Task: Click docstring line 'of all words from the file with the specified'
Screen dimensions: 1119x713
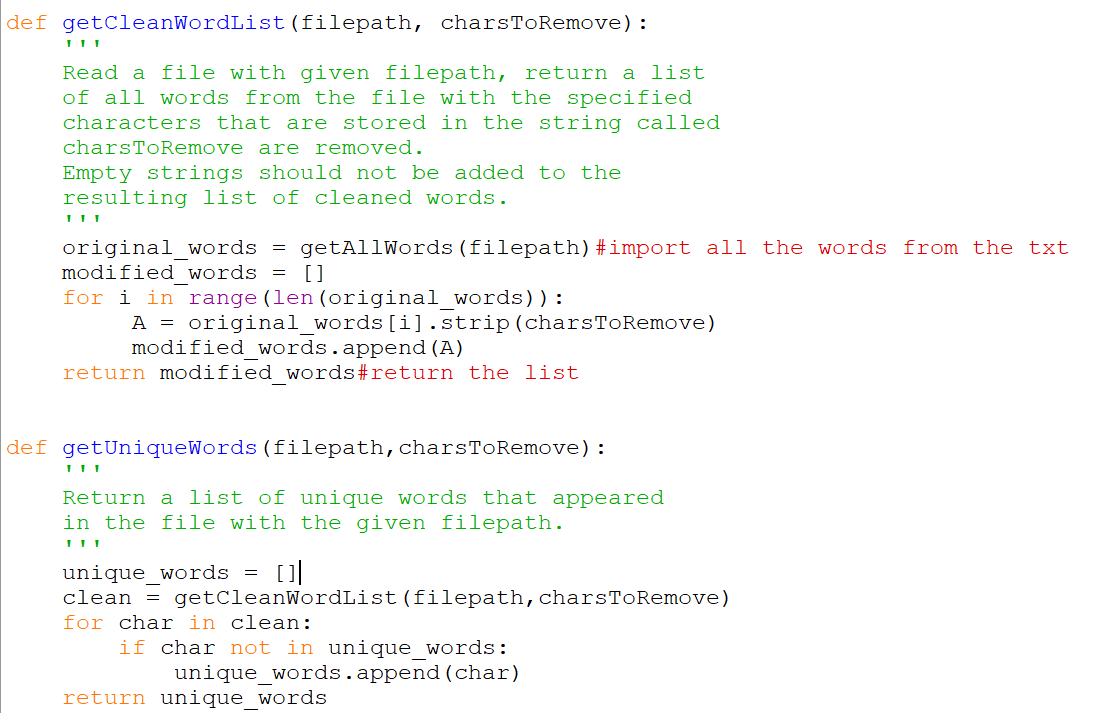Action: 377,98
